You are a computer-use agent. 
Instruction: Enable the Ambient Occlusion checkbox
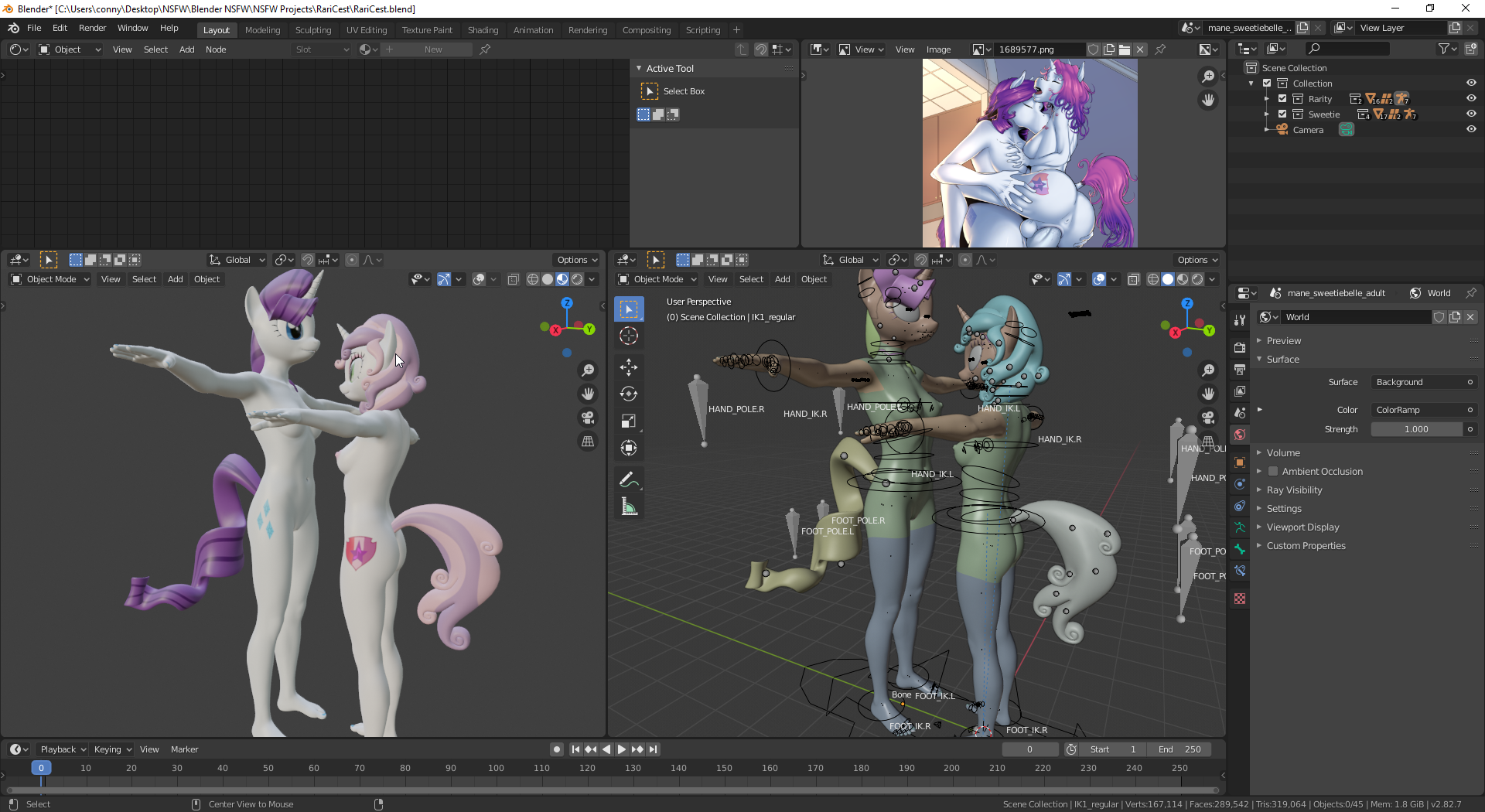(1273, 471)
